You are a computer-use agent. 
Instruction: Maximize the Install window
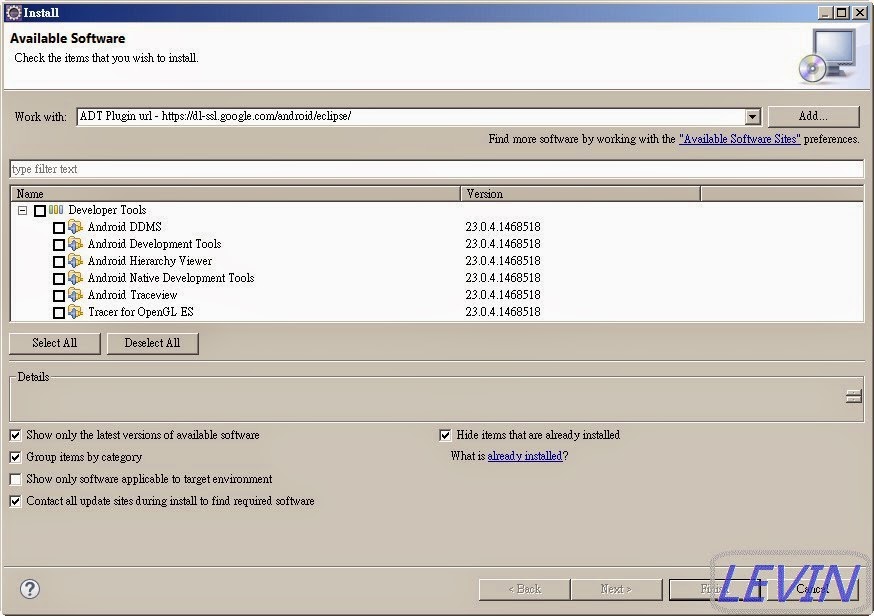tap(842, 12)
